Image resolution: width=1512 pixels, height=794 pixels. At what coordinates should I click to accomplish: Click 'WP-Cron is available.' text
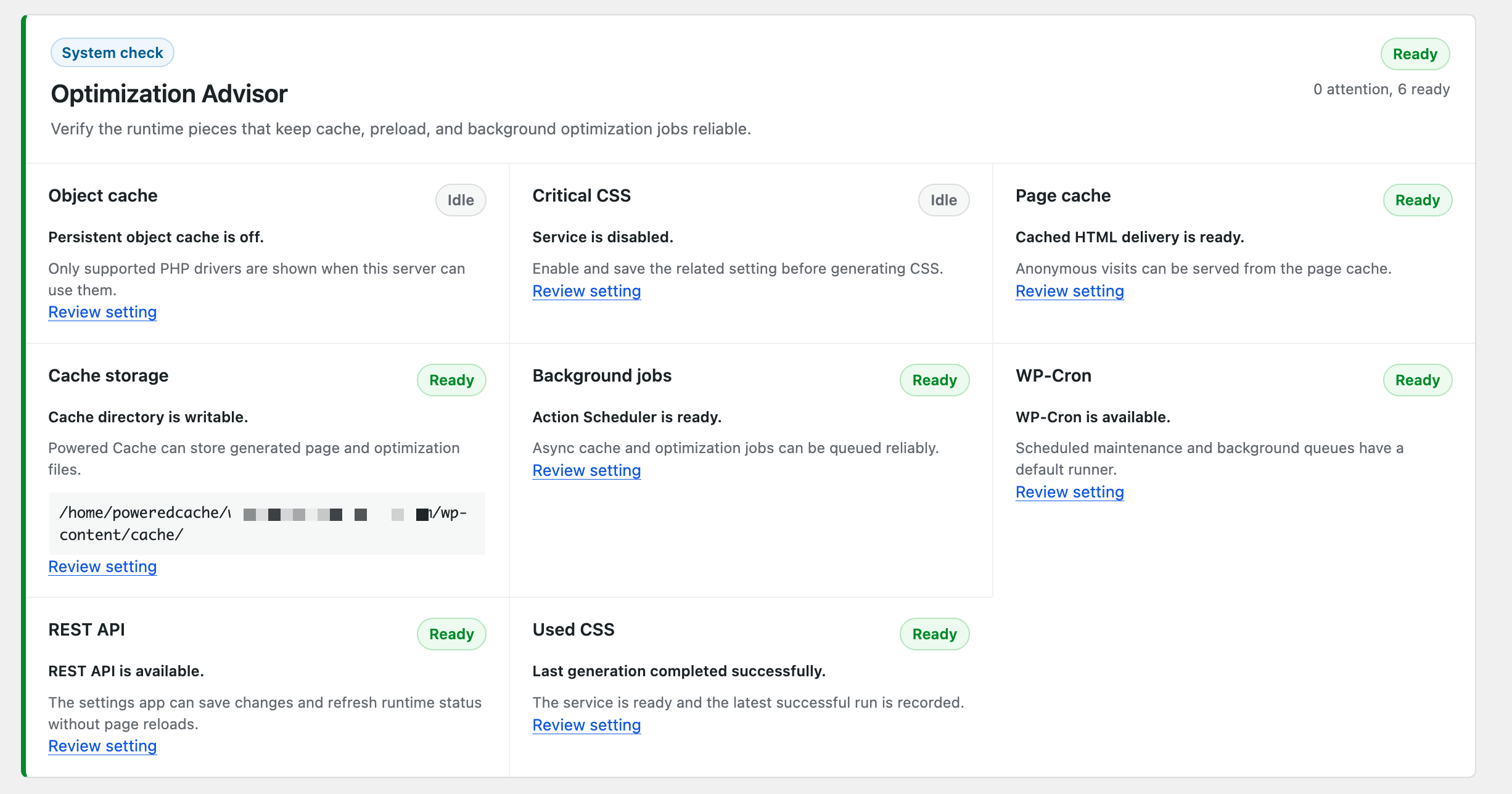point(1093,417)
